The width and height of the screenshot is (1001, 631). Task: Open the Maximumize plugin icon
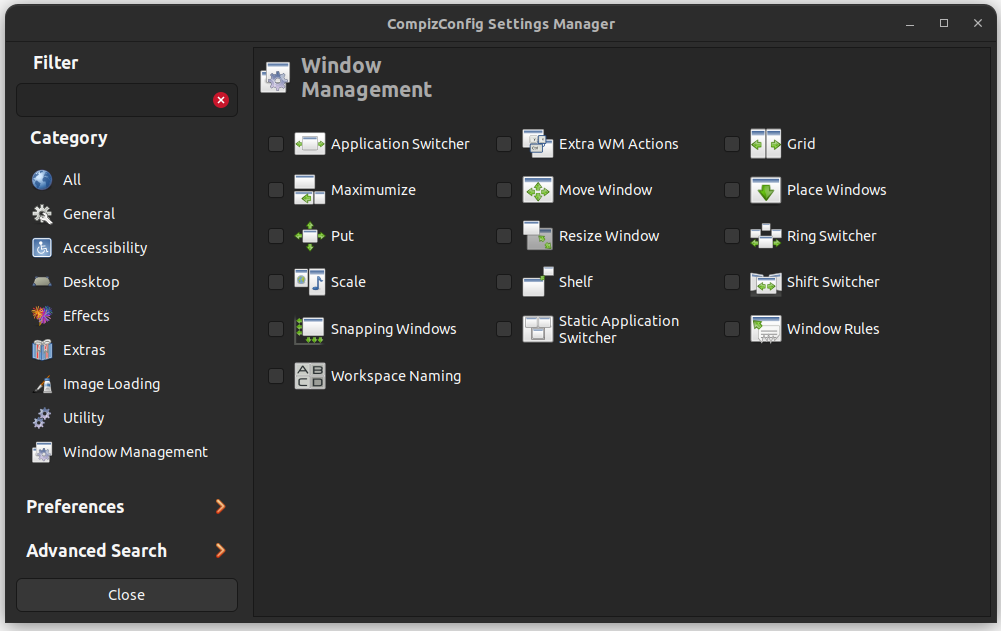310,190
